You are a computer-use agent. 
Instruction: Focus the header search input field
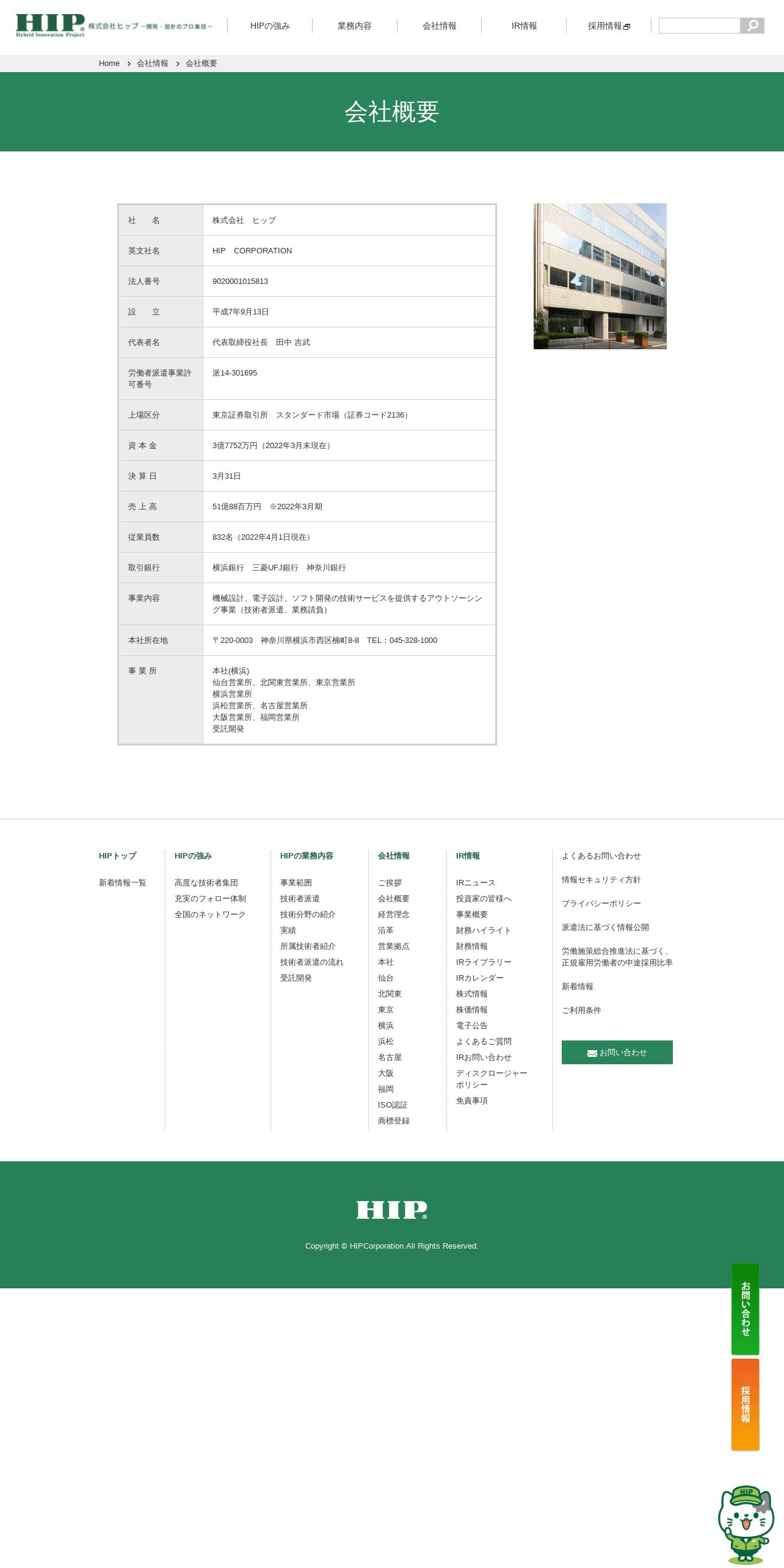[699, 26]
